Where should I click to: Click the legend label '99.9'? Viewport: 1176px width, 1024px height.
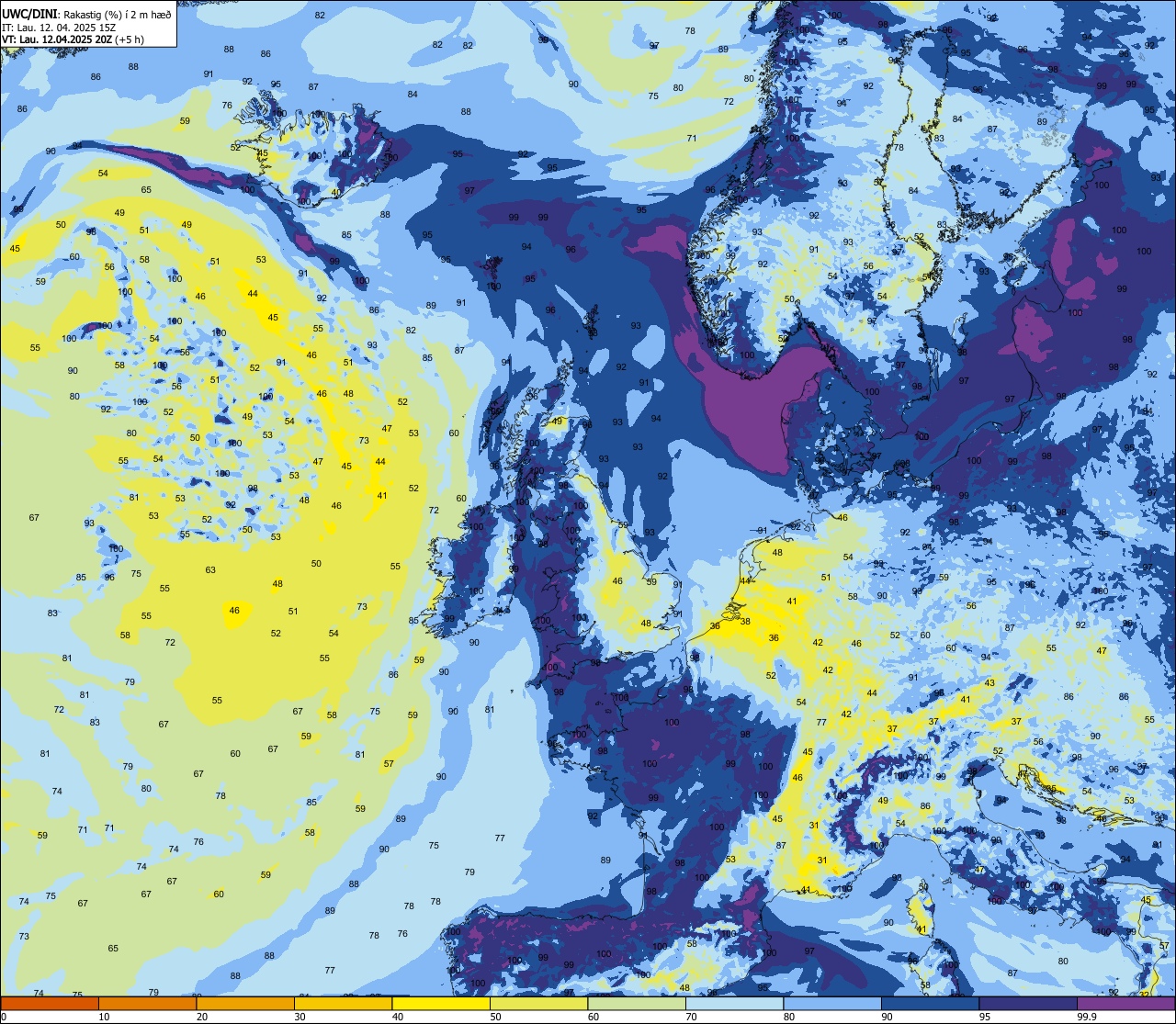pos(1088,1017)
